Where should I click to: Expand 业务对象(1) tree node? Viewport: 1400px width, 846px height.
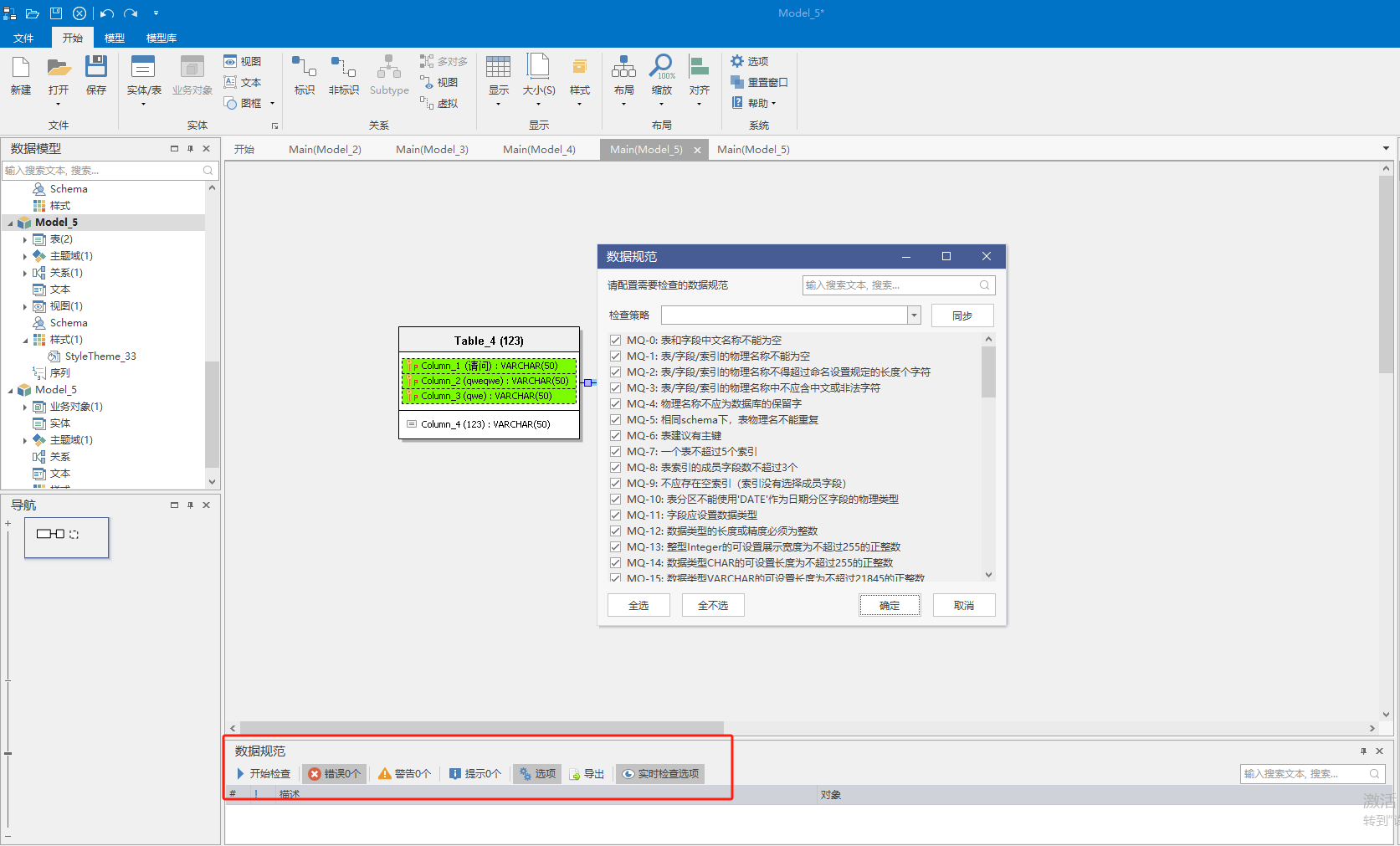pyautogui.click(x=25, y=407)
